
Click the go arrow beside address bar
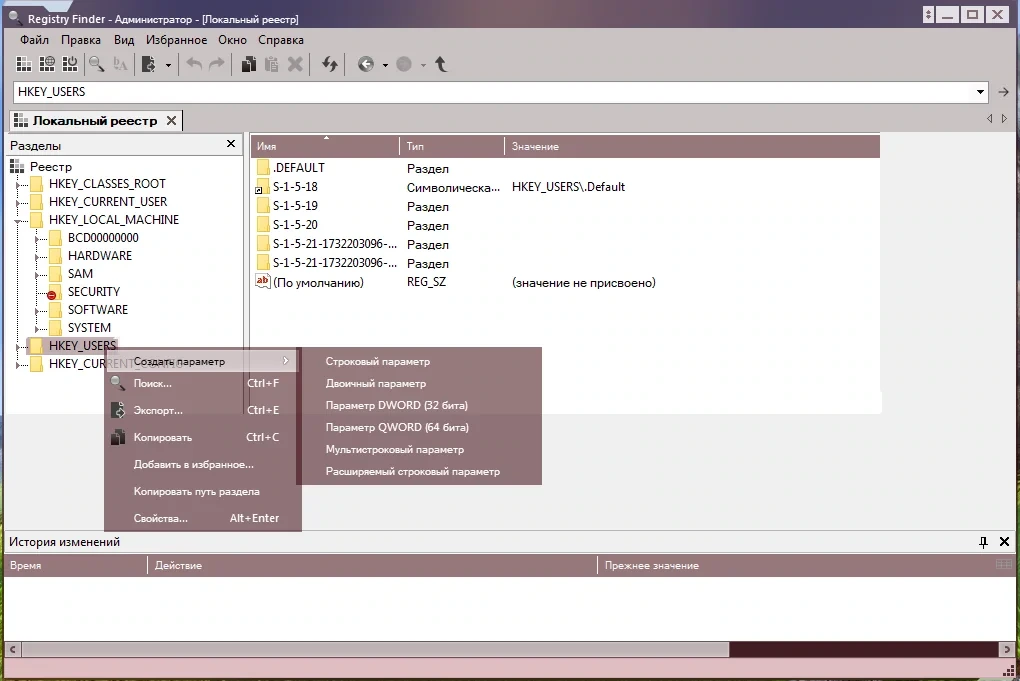1004,92
